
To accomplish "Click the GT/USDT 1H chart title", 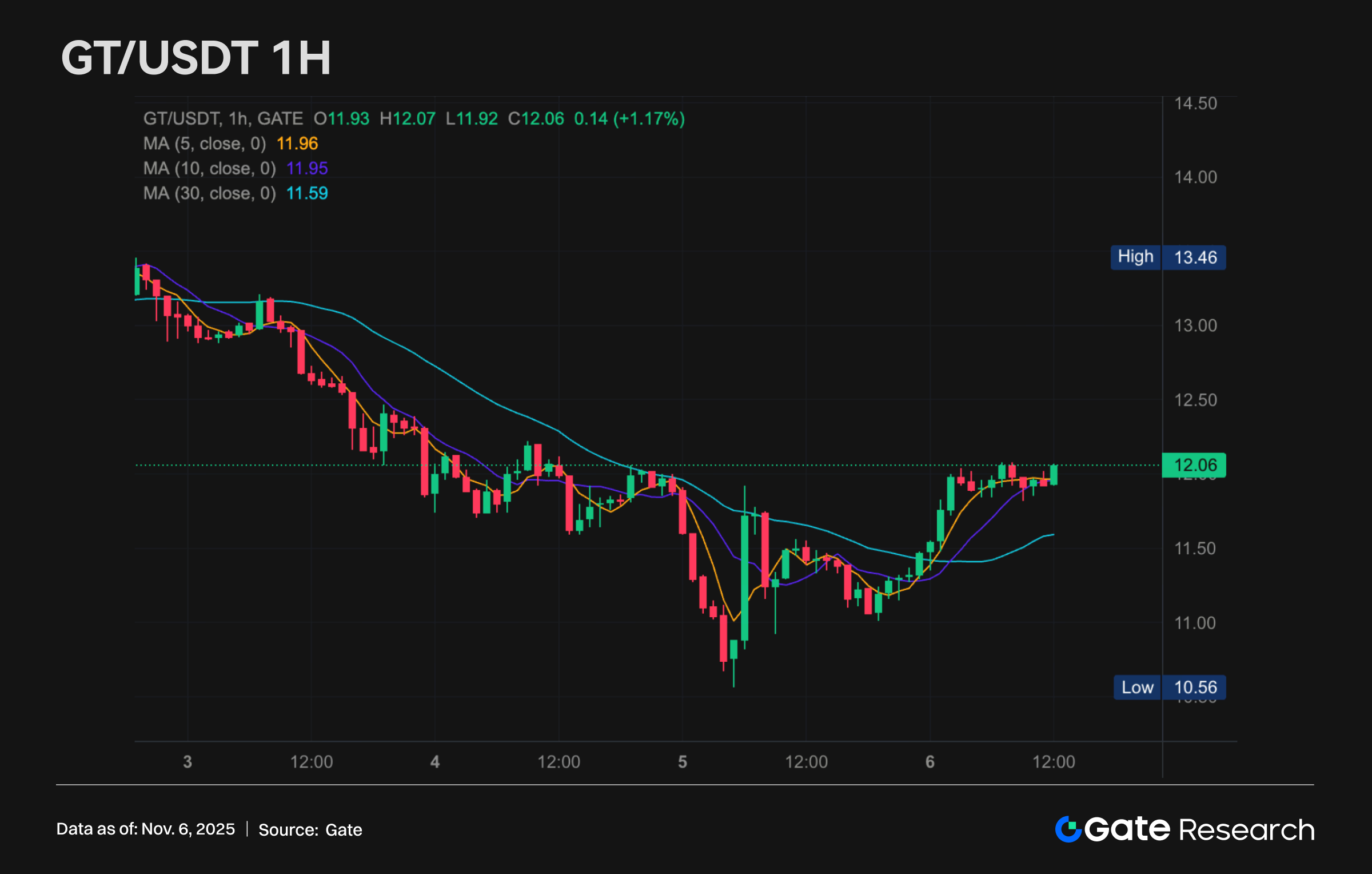I will (x=196, y=58).
